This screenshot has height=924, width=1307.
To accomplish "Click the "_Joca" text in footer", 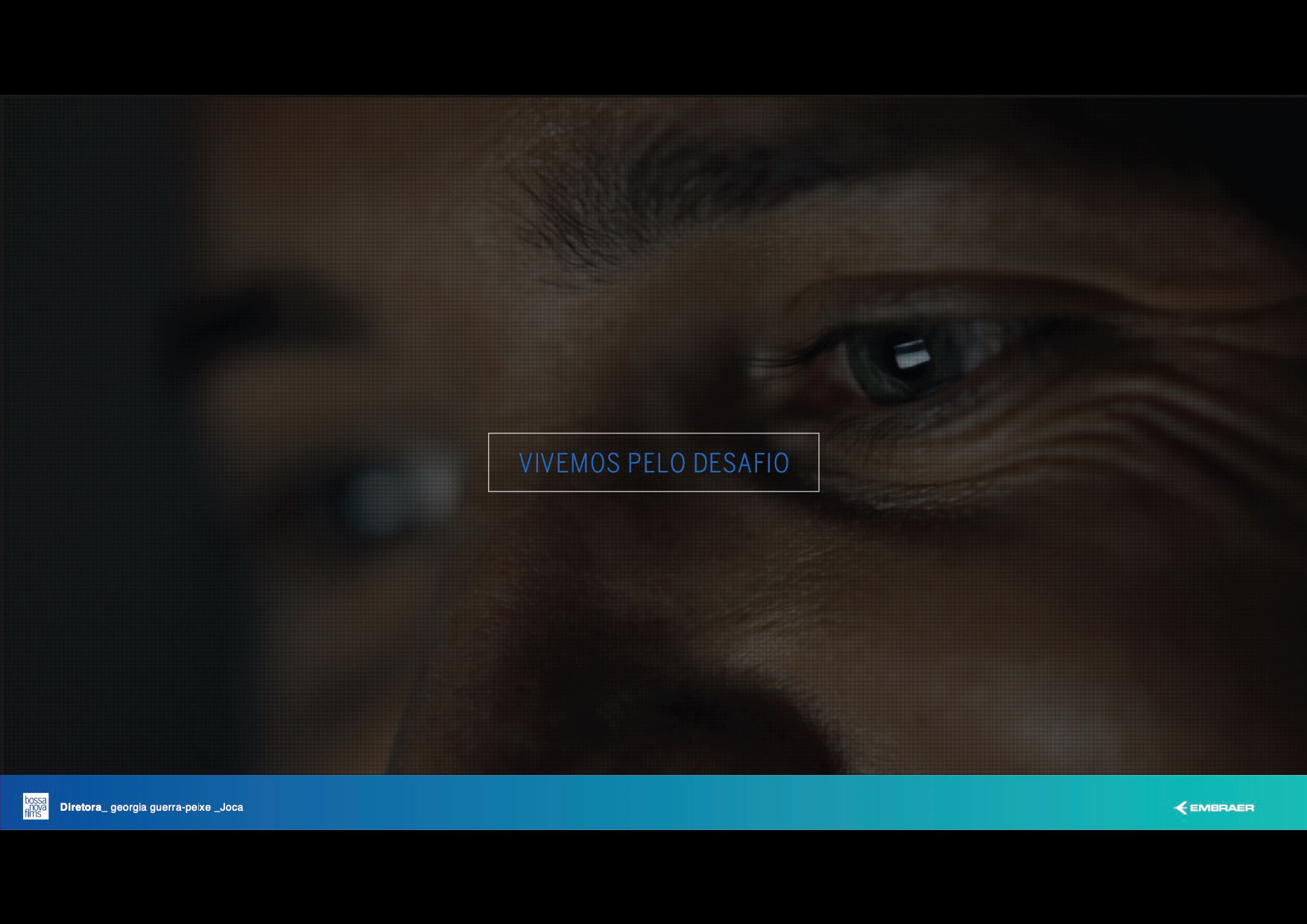I will tap(229, 807).
